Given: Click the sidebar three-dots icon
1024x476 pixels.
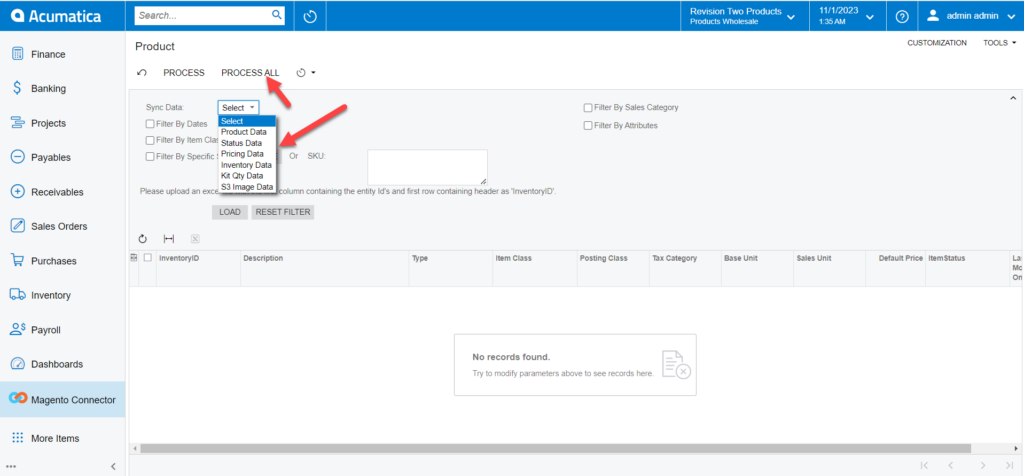Looking at the screenshot, I should (10, 467).
